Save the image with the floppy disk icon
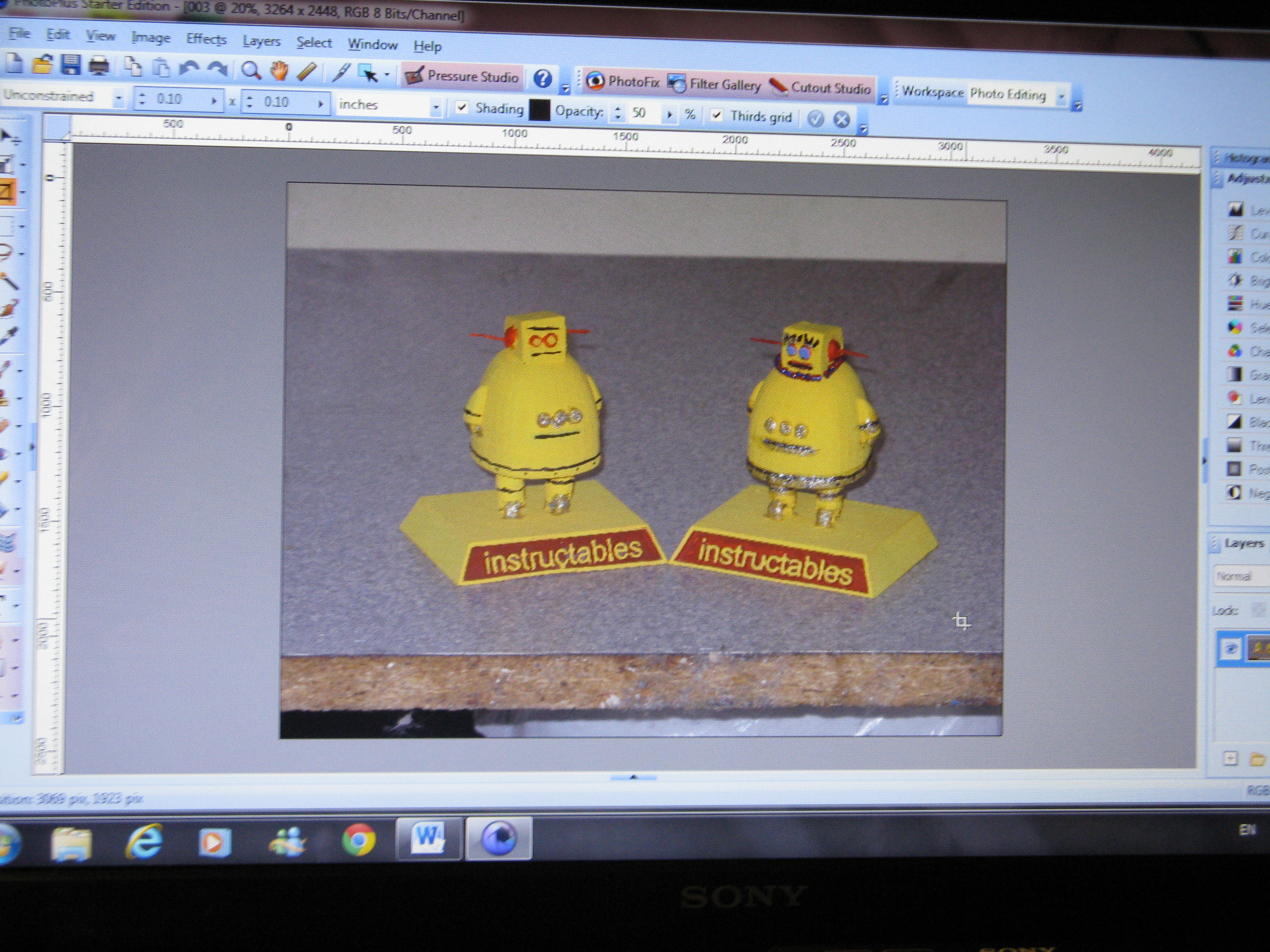Screen dimensions: 1270x952 coord(70,65)
